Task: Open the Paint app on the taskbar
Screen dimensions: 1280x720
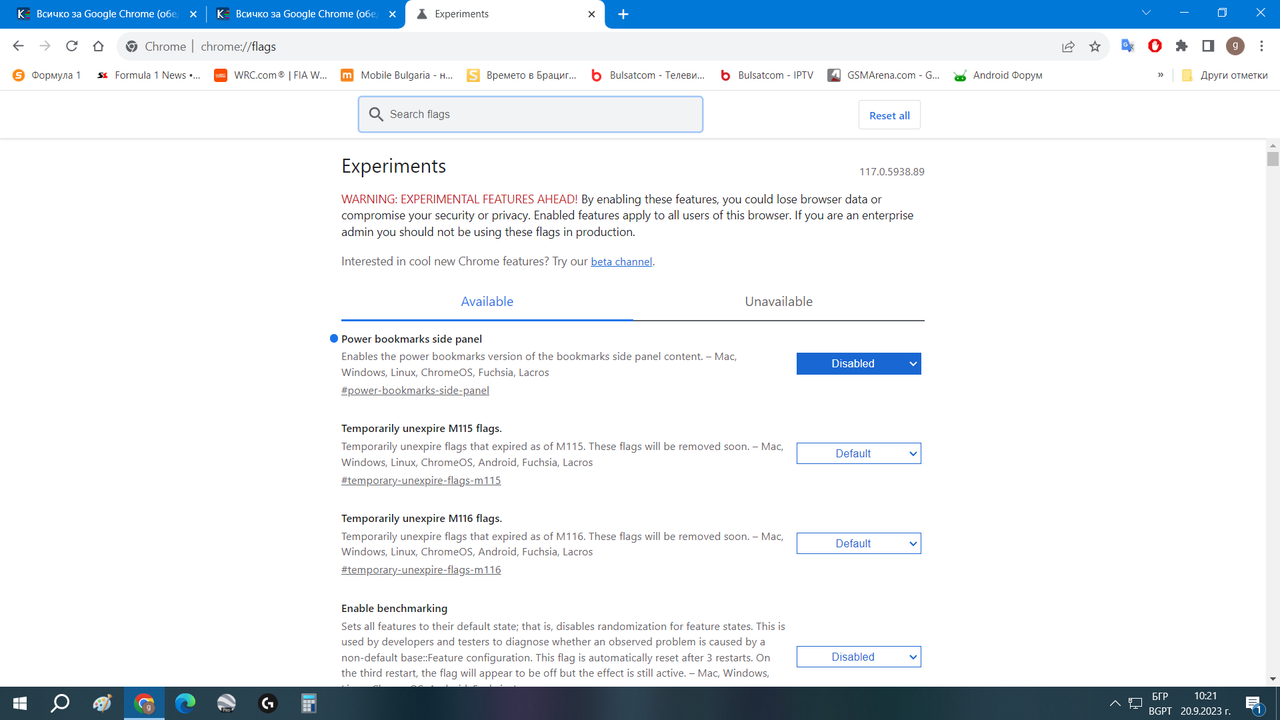Action: pos(102,703)
